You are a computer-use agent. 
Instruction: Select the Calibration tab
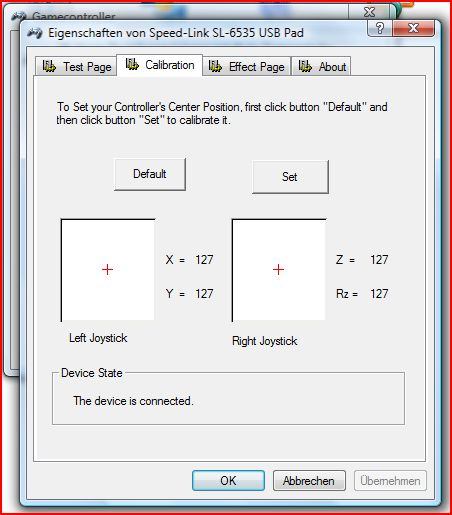click(159, 65)
